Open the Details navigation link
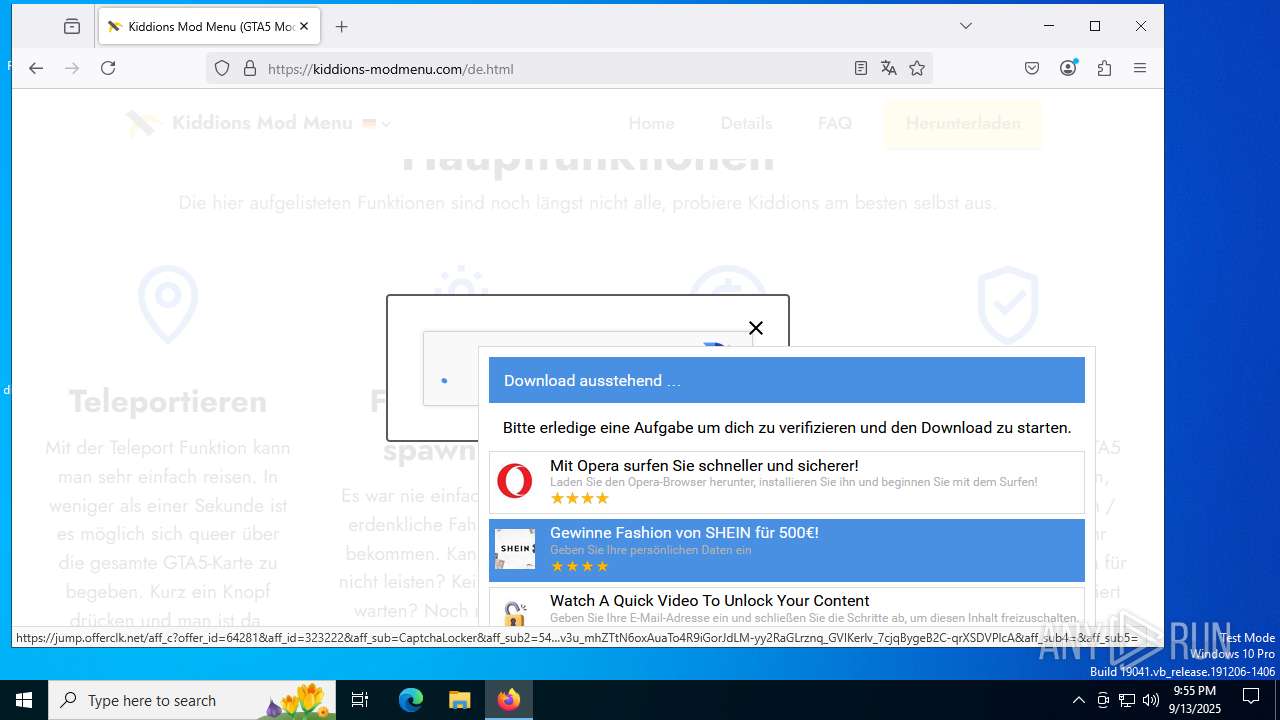This screenshot has width=1280, height=720. click(746, 123)
